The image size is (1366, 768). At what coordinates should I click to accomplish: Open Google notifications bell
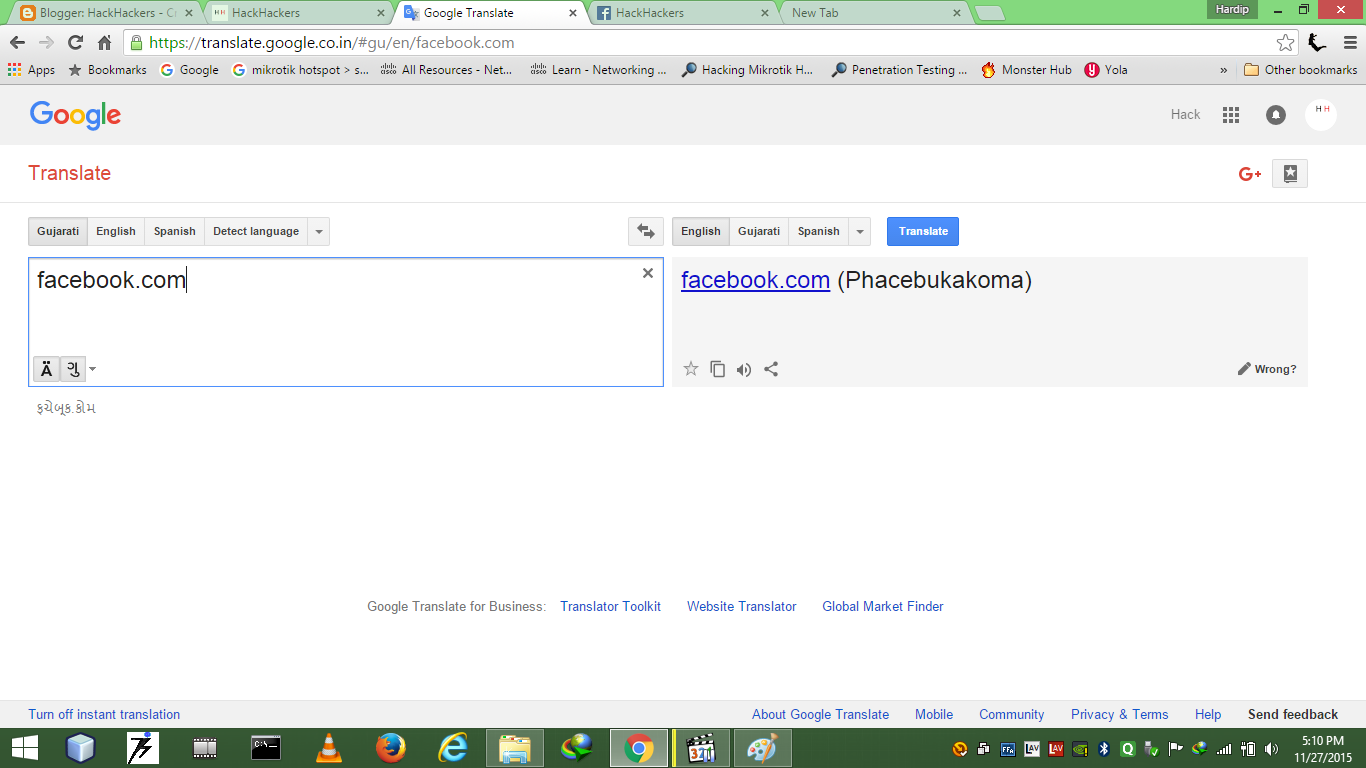point(1276,115)
